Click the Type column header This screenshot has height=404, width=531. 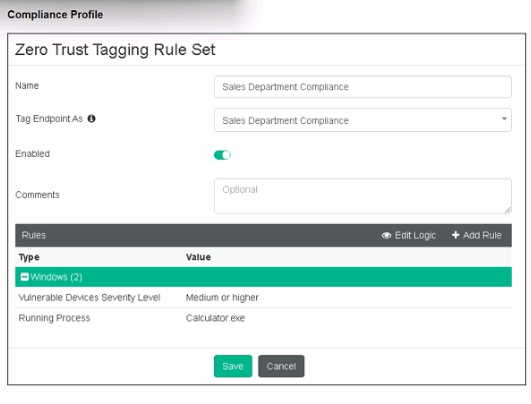[29, 257]
